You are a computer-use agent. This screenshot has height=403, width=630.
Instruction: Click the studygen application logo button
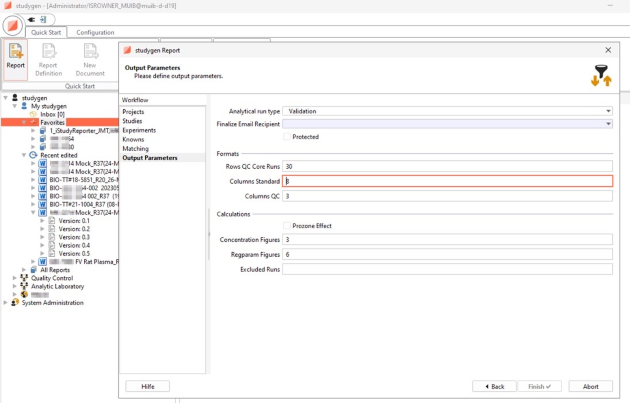point(12,26)
